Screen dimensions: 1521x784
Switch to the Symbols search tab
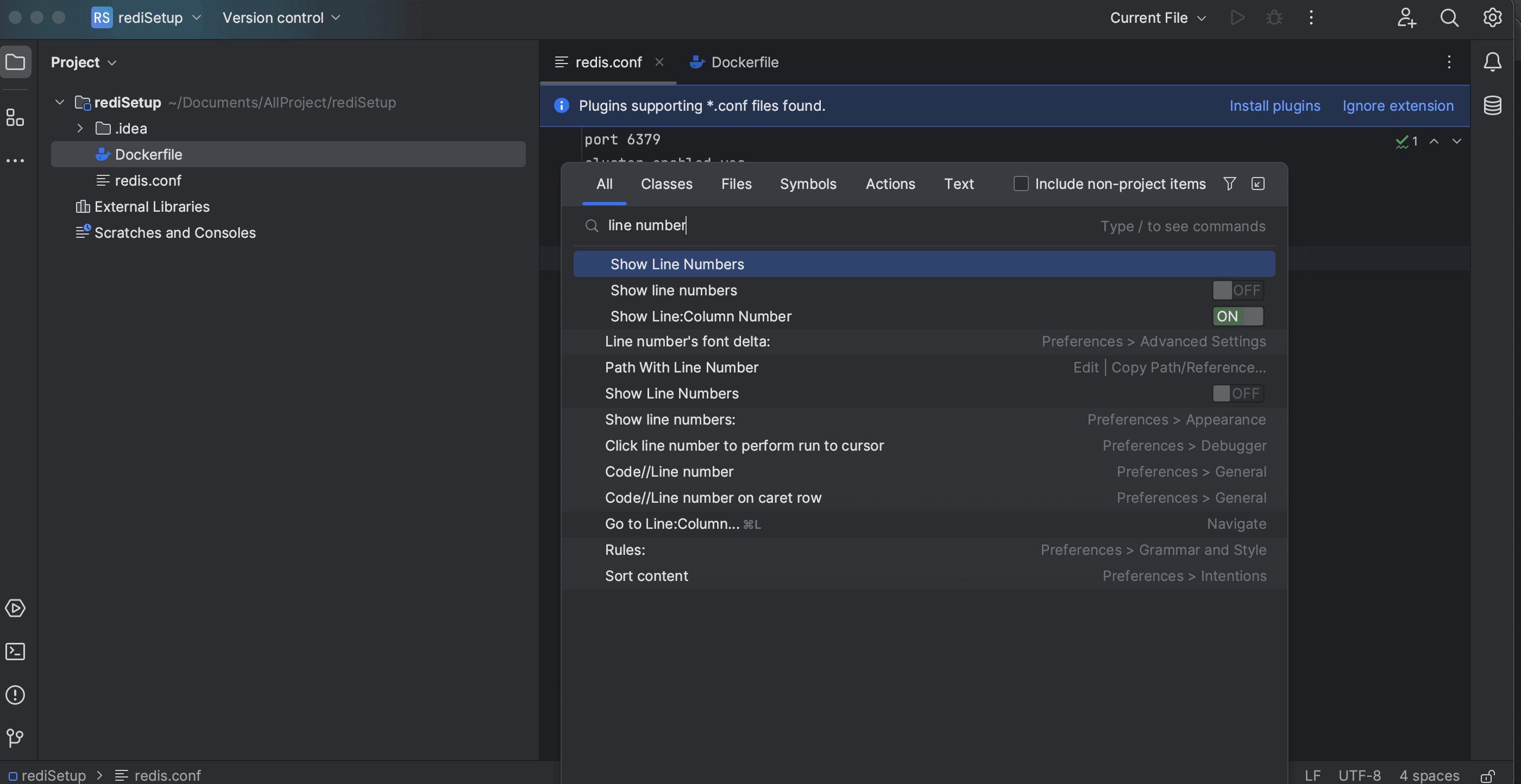coord(808,184)
